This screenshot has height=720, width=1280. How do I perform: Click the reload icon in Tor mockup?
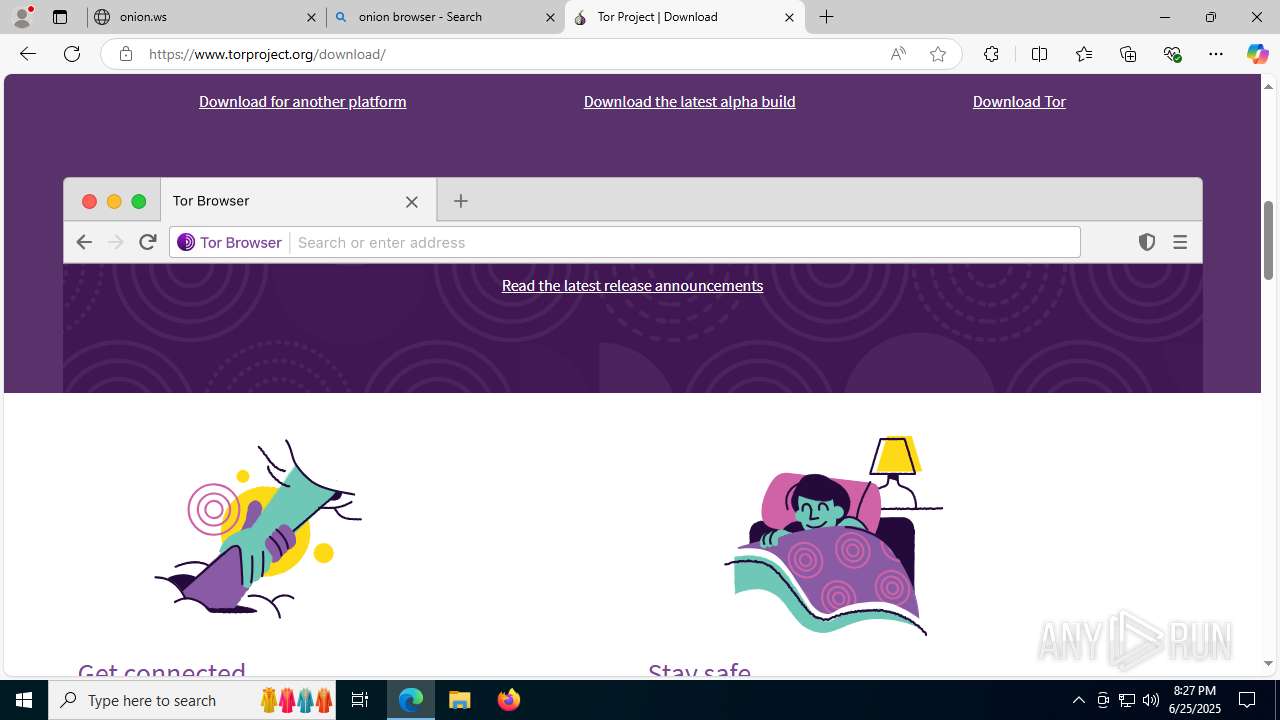point(148,242)
